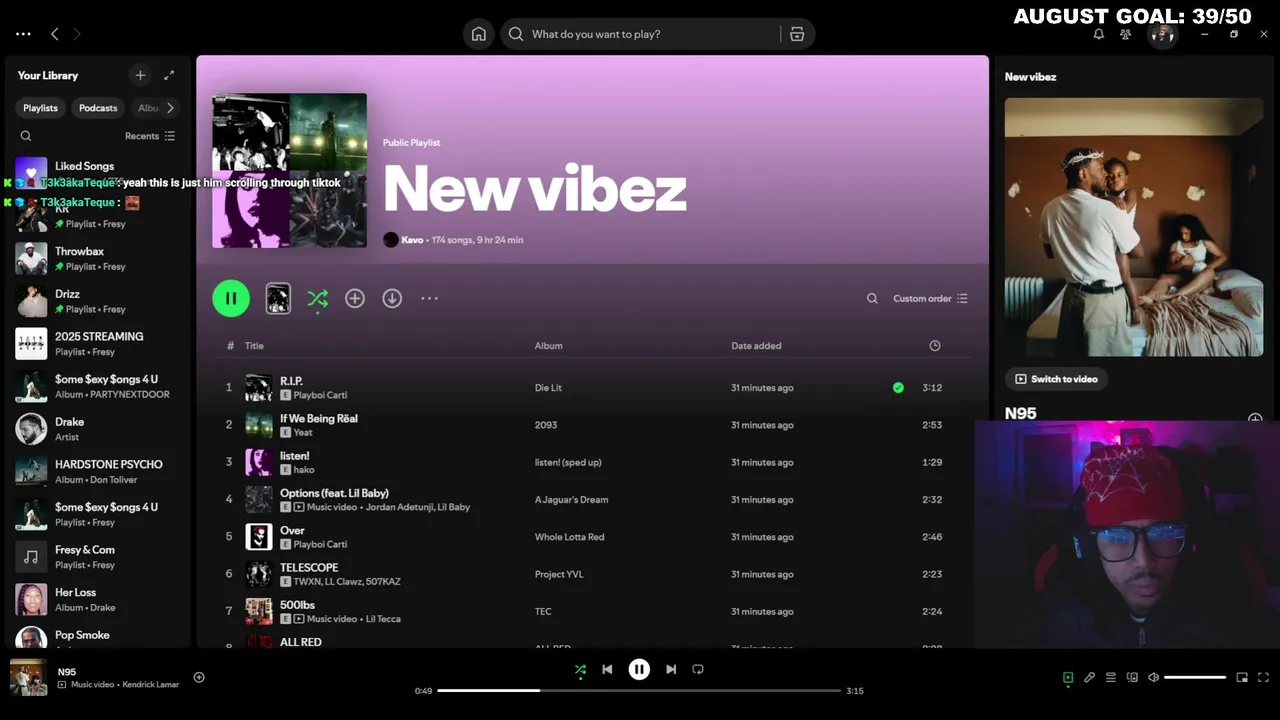The image size is (1280, 720).
Task: Toggle the Now Playing view
Action: coord(1068,677)
